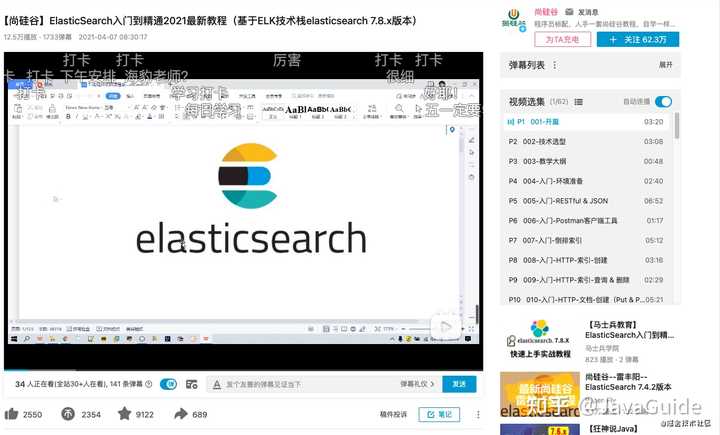Viewport: 720px width, 435px height.
Task: Send danmaku with the 发送 button
Action: pyautogui.click(x=459, y=384)
